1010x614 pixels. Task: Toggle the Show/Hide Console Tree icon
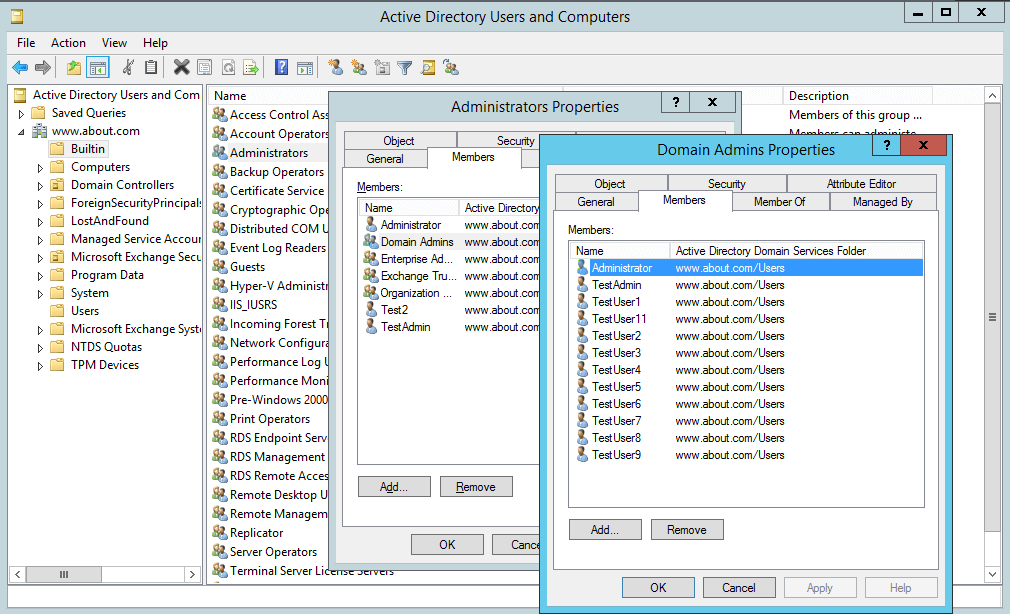pyautogui.click(x=96, y=68)
